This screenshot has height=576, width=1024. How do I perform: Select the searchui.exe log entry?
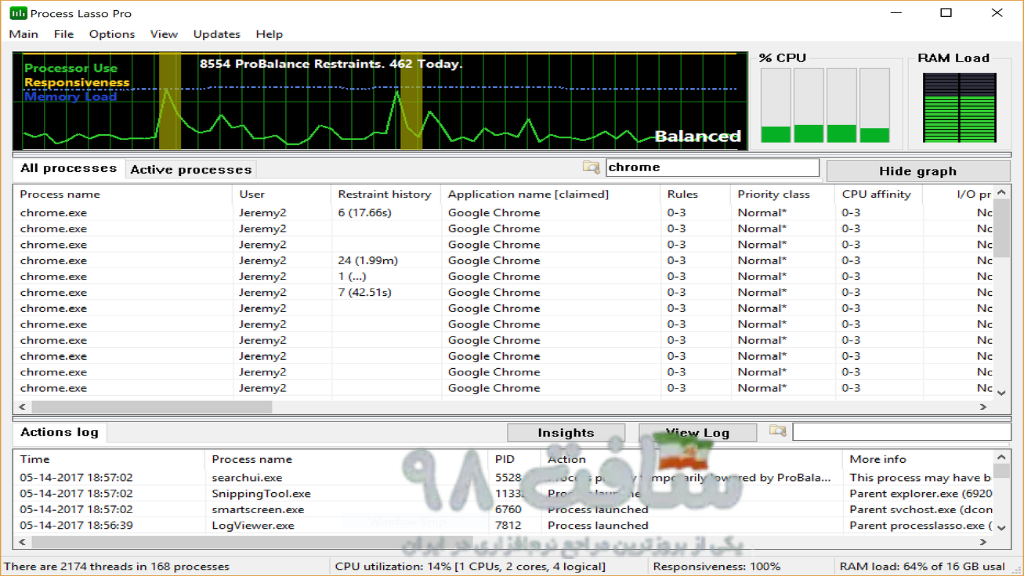[503, 478]
